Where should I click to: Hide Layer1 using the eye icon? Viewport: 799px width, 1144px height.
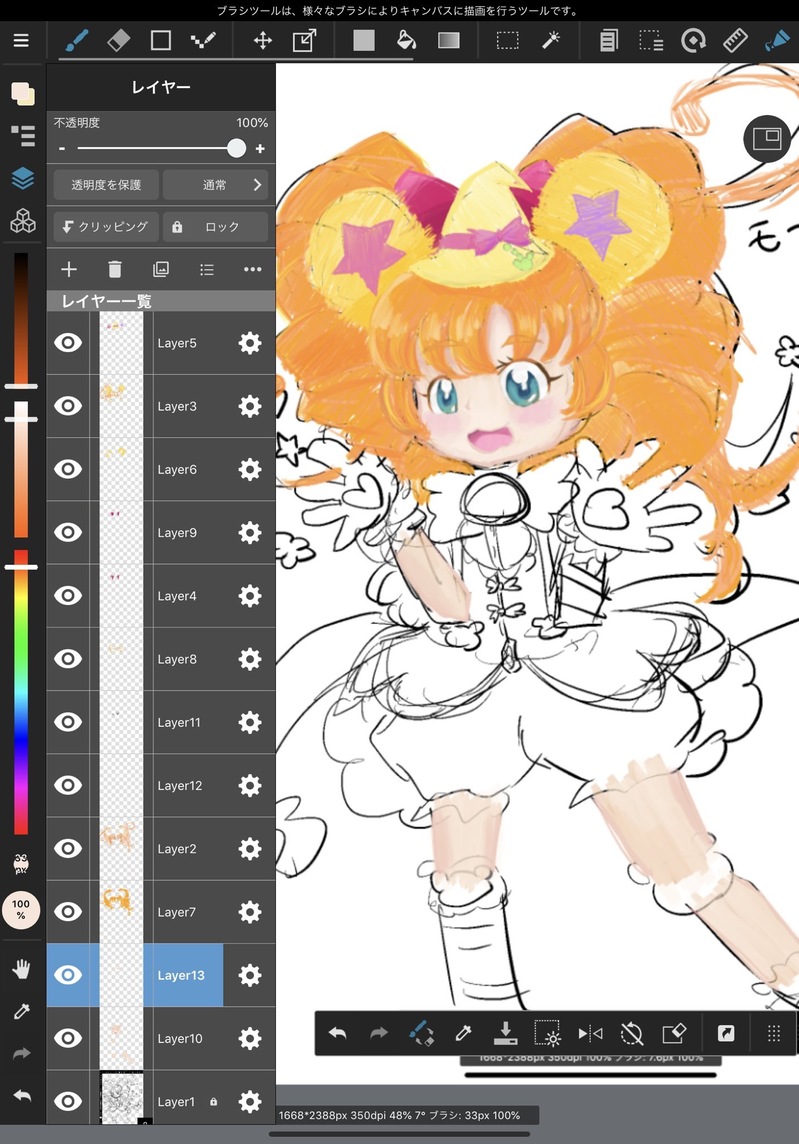tap(68, 1101)
